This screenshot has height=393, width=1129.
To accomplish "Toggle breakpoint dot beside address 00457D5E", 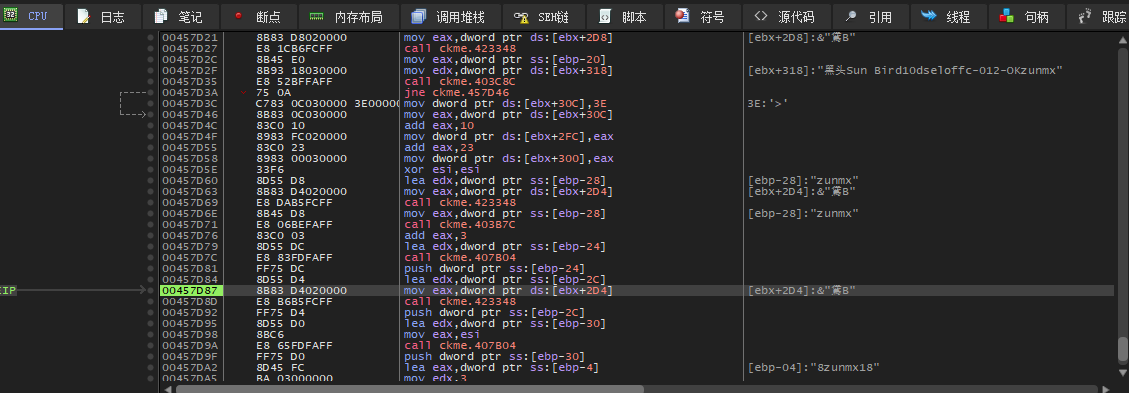I will (150, 169).
